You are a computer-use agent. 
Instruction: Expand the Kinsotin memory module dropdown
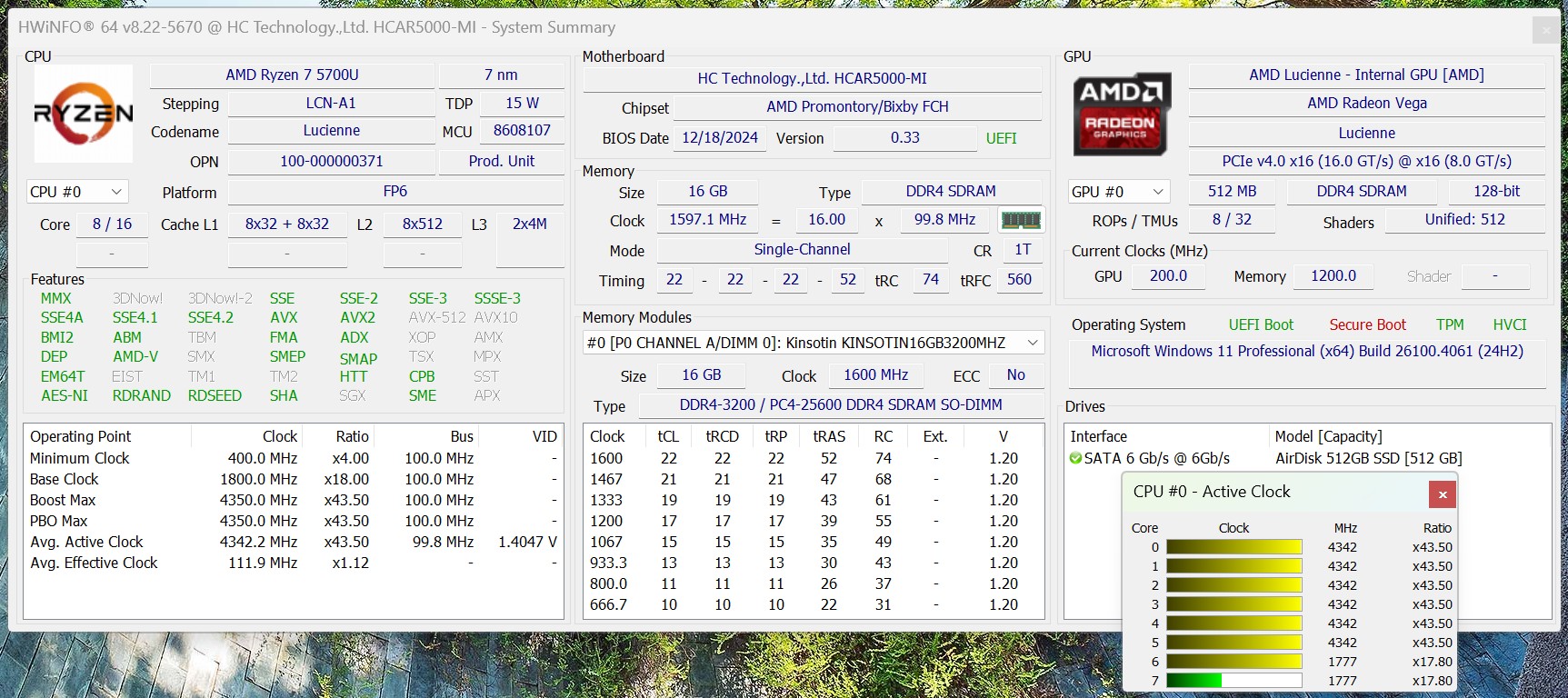(1033, 343)
